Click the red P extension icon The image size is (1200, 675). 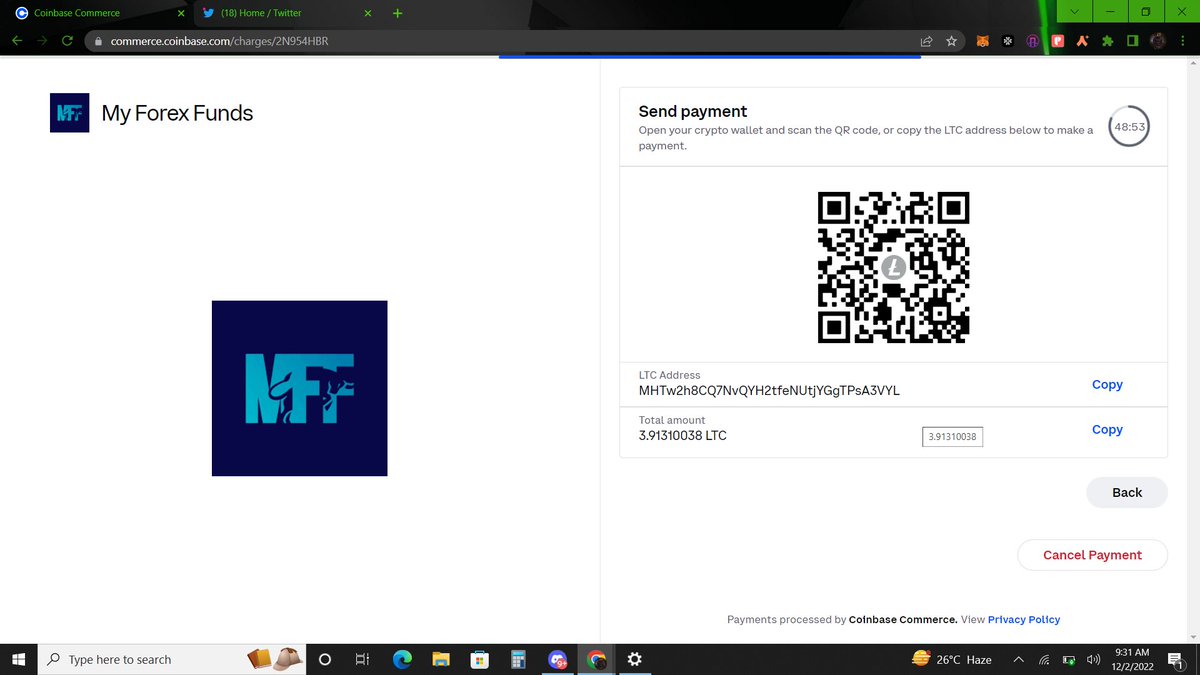(x=1057, y=41)
